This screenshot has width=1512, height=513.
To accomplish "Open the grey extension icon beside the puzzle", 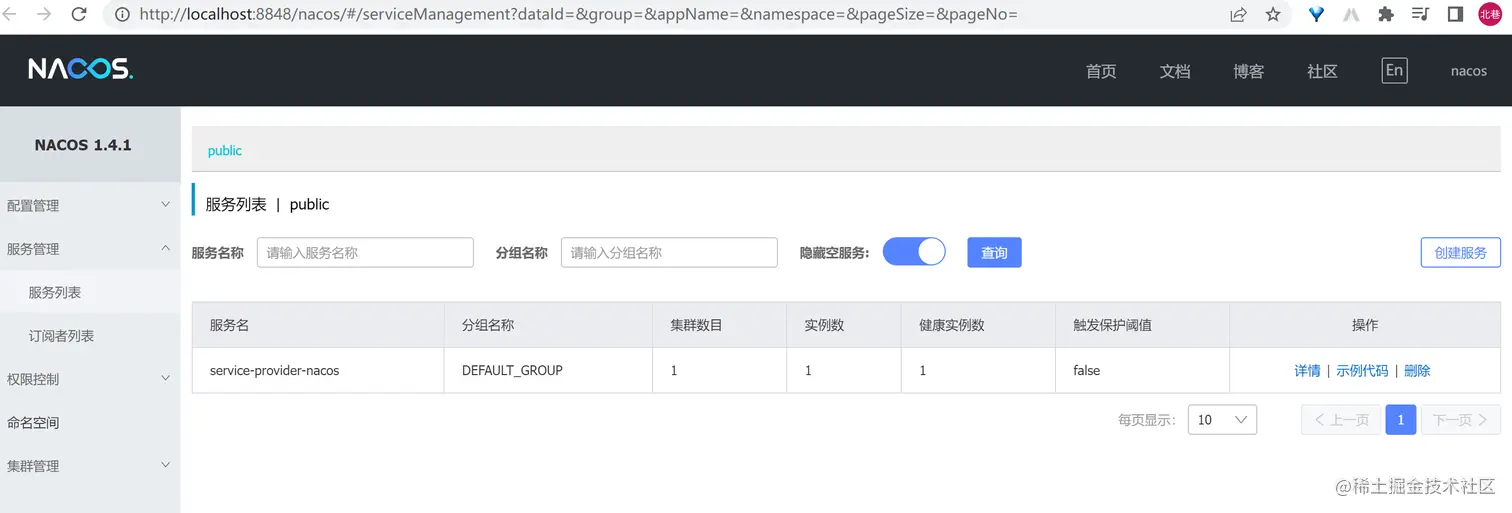I will [1351, 14].
